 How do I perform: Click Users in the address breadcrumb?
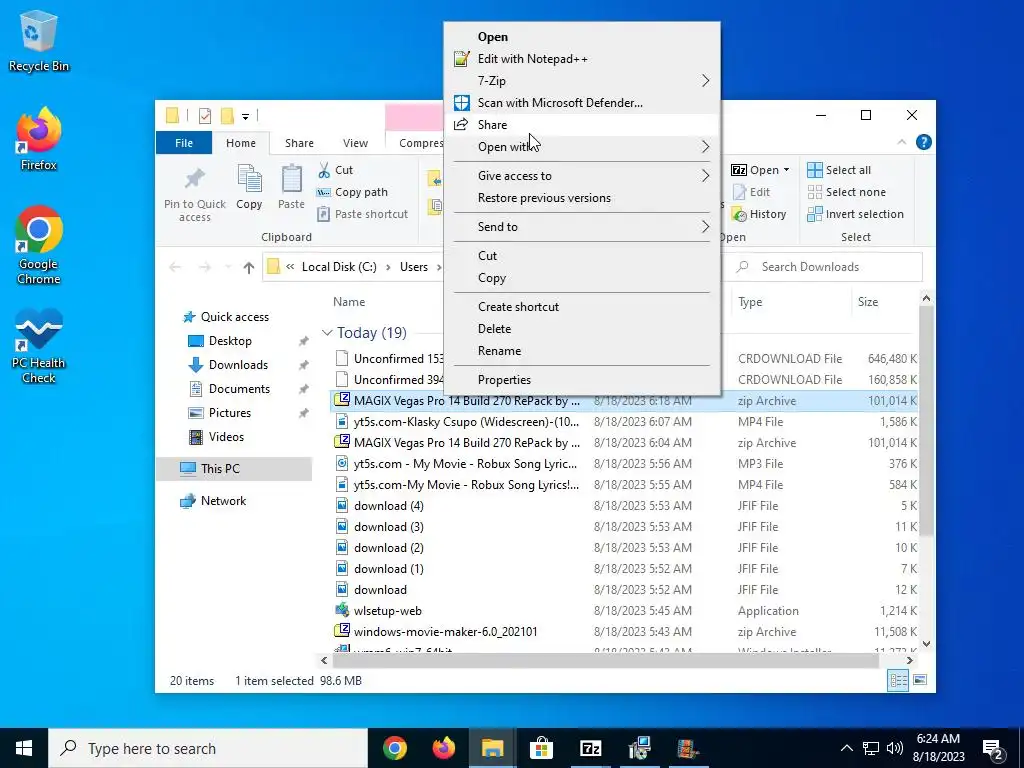[x=413, y=267]
